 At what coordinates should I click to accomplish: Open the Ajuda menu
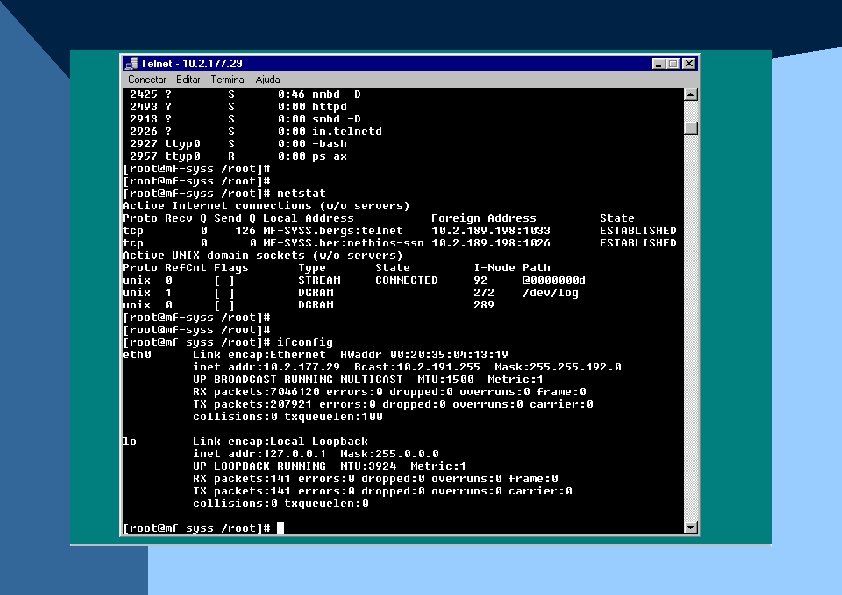point(267,79)
